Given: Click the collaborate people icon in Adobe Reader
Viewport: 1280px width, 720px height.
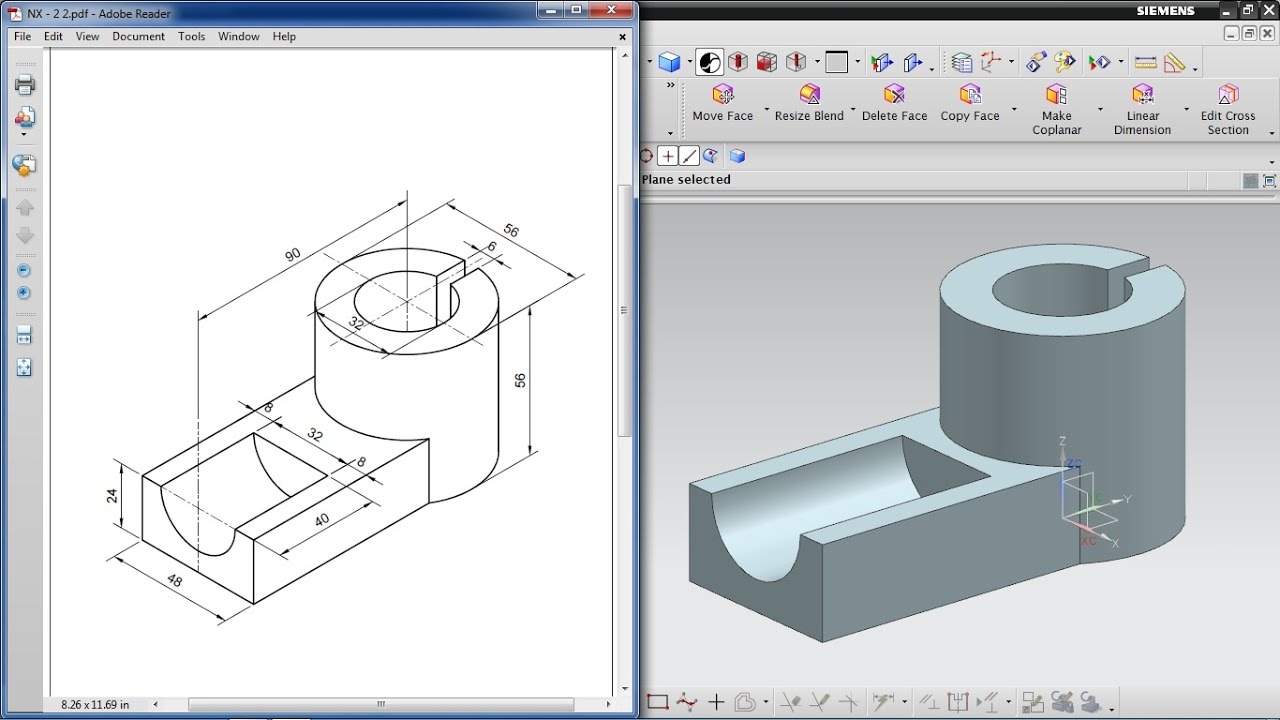Looking at the screenshot, I should tap(25, 116).
